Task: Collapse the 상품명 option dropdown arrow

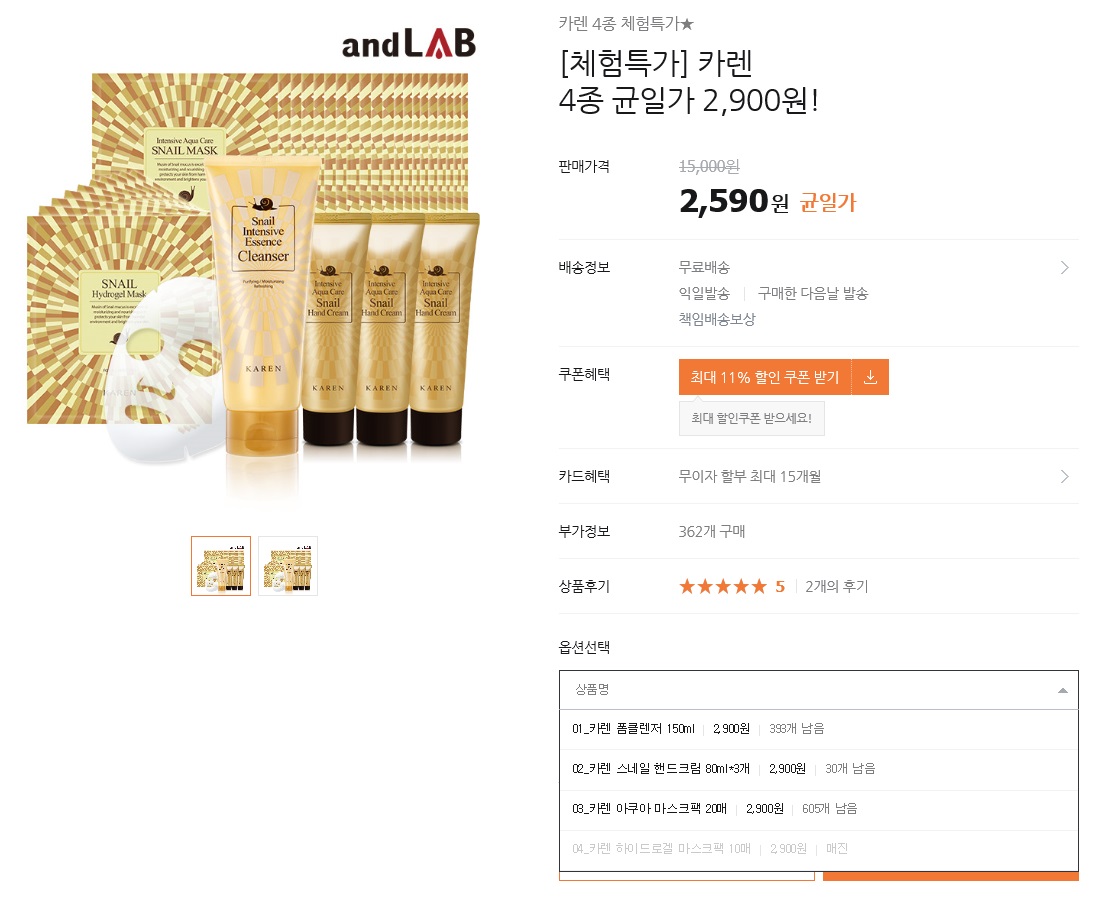Action: tap(1063, 691)
